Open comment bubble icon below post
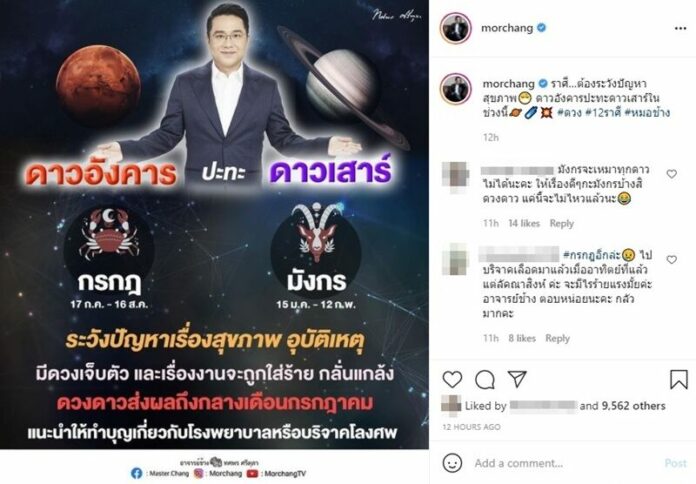 pos(485,380)
